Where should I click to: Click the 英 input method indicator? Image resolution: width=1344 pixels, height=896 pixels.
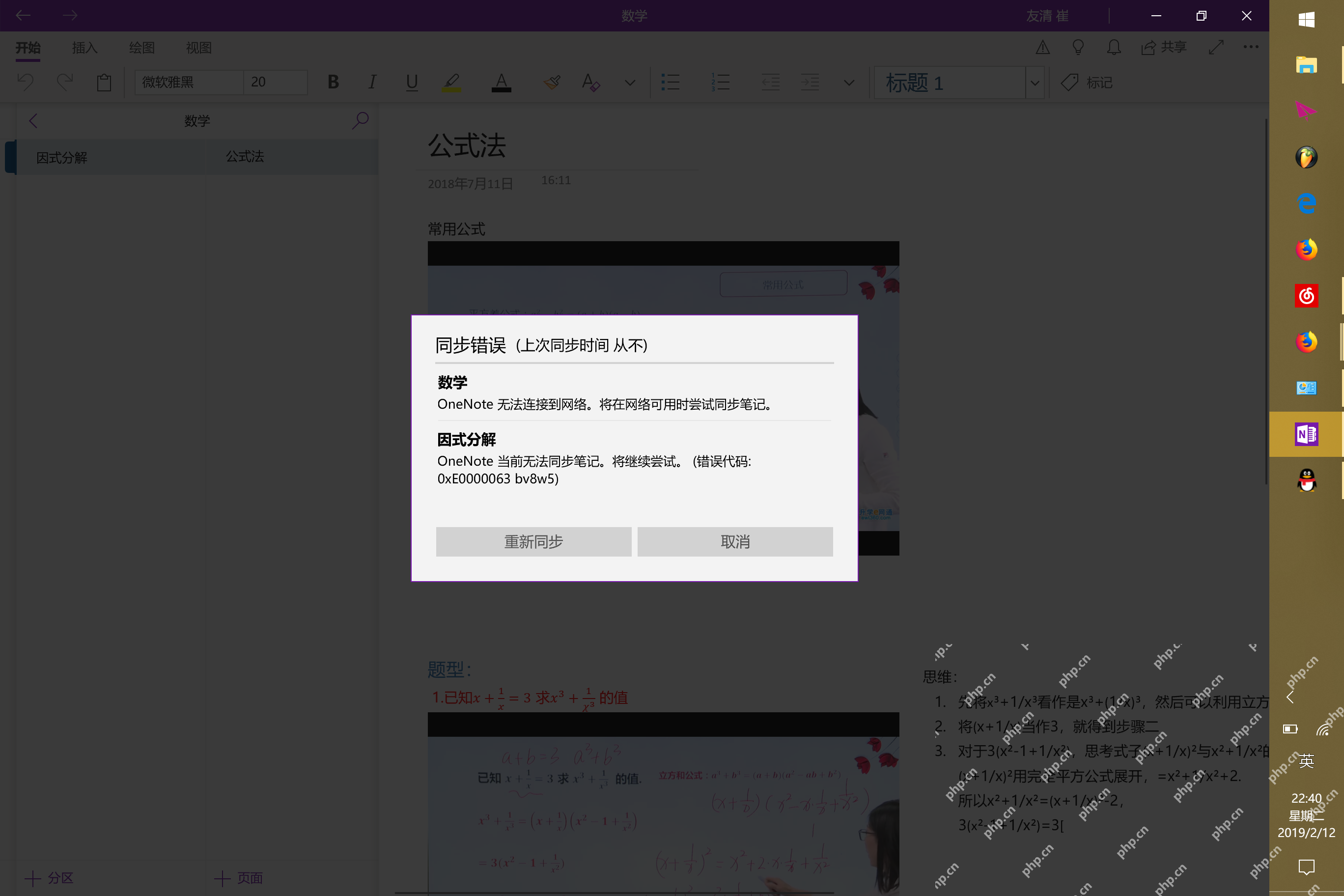[x=1306, y=761]
